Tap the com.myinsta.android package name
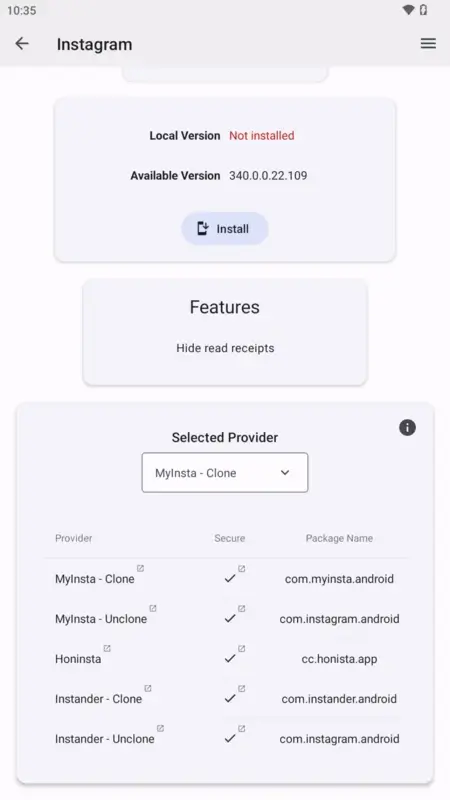The width and height of the screenshot is (450, 800). tap(339, 579)
